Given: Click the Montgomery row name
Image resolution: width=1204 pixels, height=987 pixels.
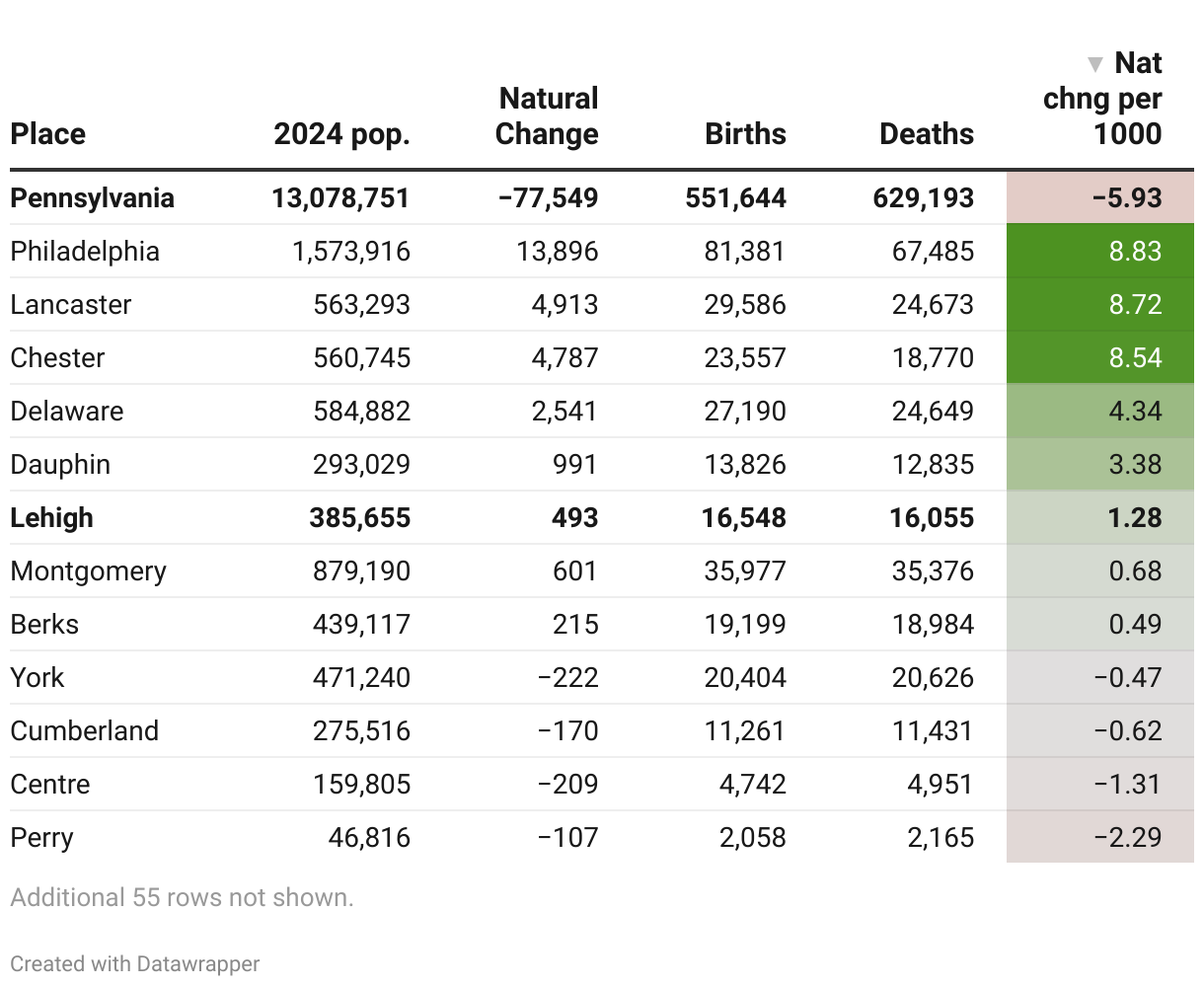Looking at the screenshot, I should tap(88, 571).
